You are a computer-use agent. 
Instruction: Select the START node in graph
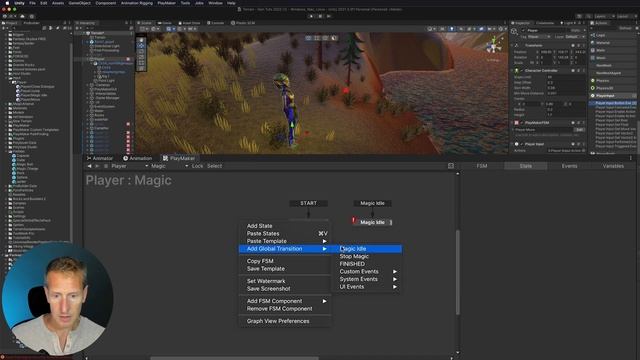coord(309,203)
